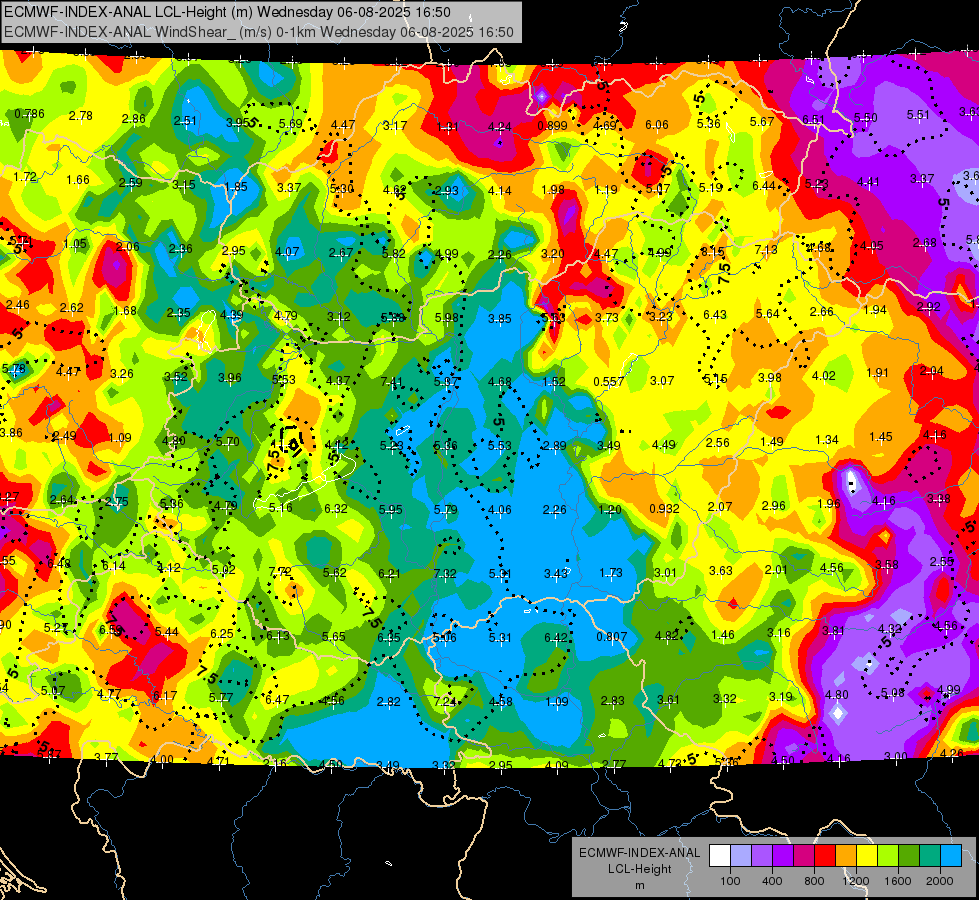Click the wind shear value 6.32

[x=336, y=509]
